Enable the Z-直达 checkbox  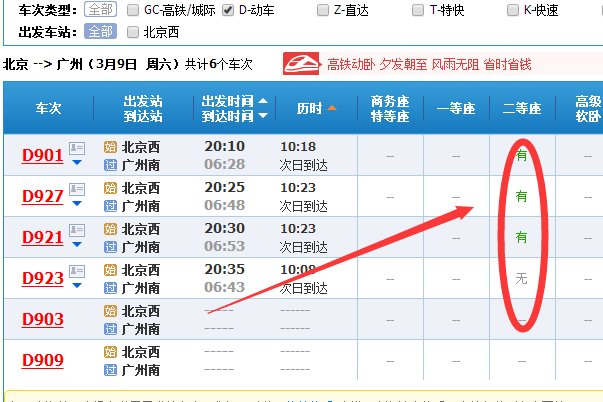pos(323,10)
